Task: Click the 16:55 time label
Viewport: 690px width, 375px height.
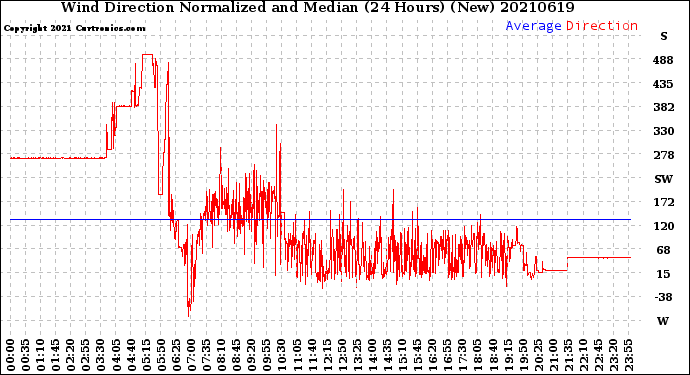Action: click(x=448, y=355)
